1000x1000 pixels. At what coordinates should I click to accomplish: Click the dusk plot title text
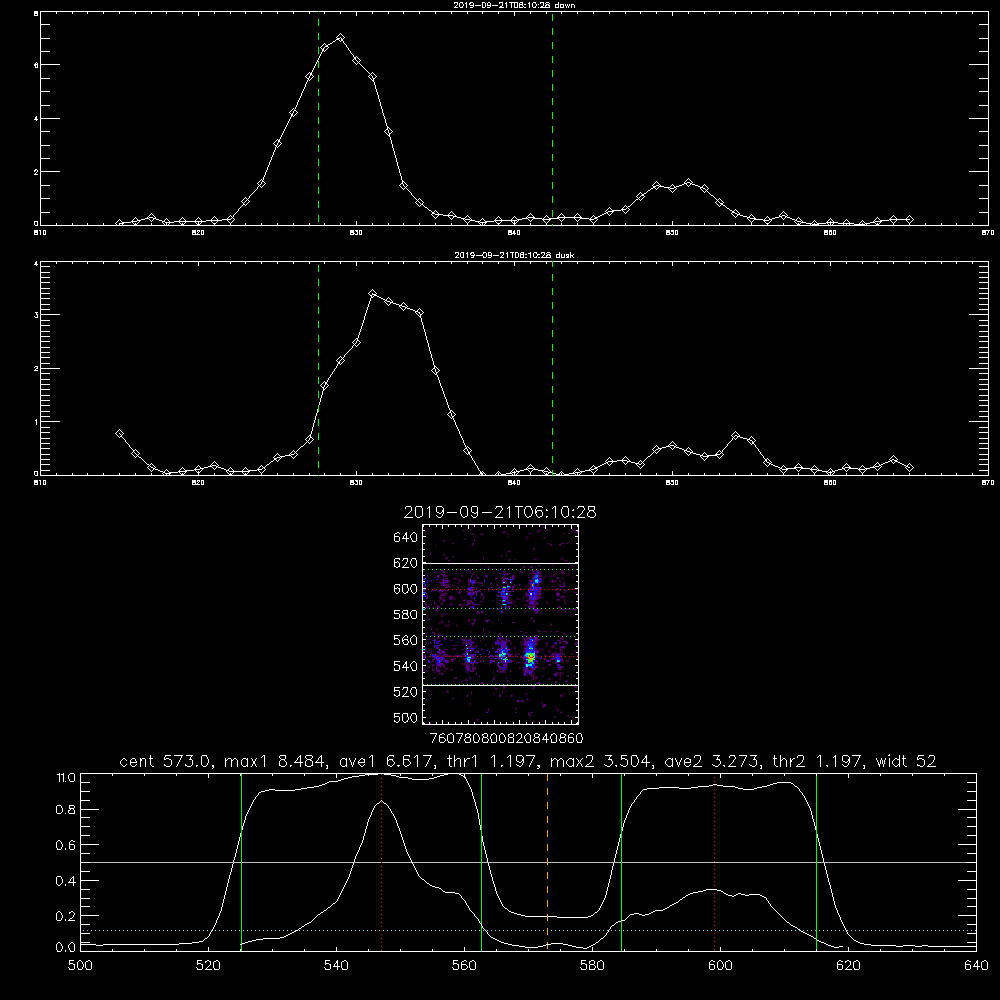514,255
